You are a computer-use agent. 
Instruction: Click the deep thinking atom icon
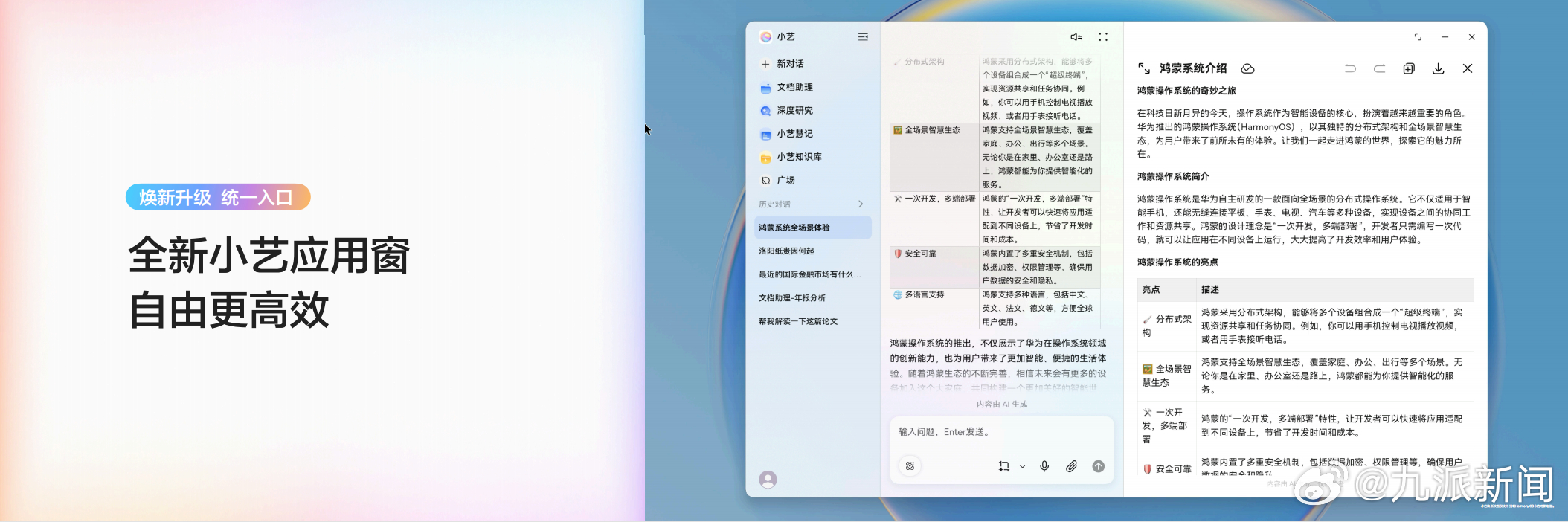tap(910, 466)
